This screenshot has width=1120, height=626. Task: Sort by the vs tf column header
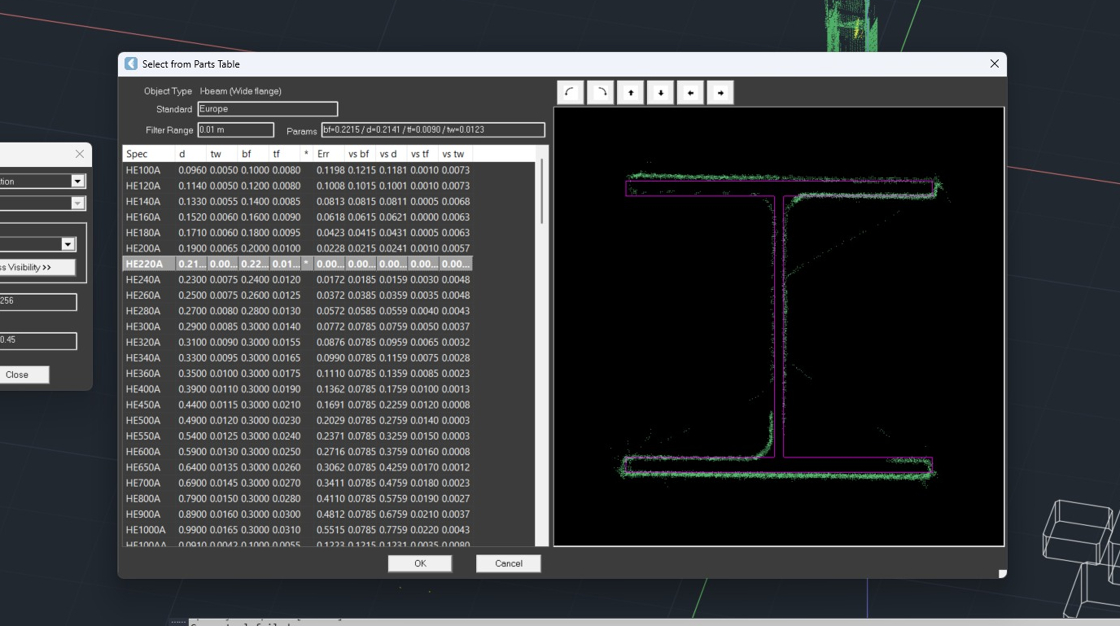[x=424, y=154]
